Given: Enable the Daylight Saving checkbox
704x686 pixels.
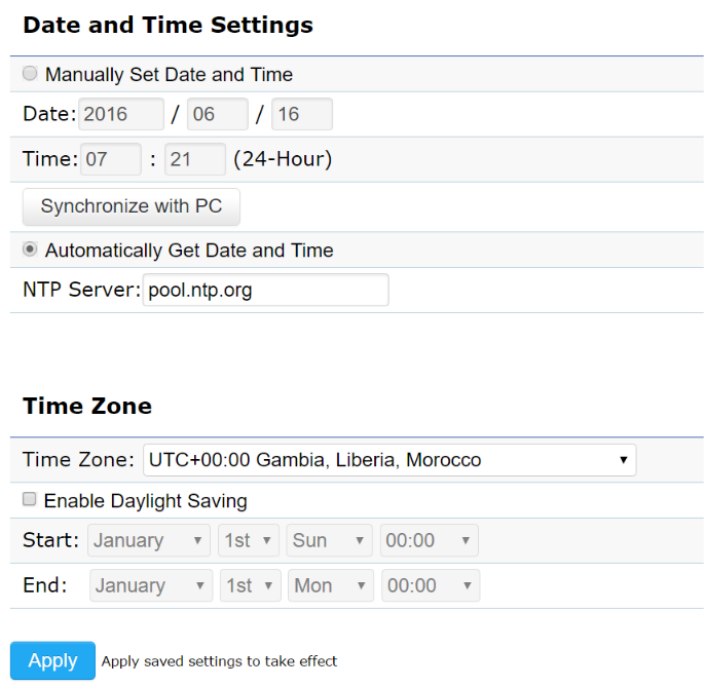Looking at the screenshot, I should [30, 500].
